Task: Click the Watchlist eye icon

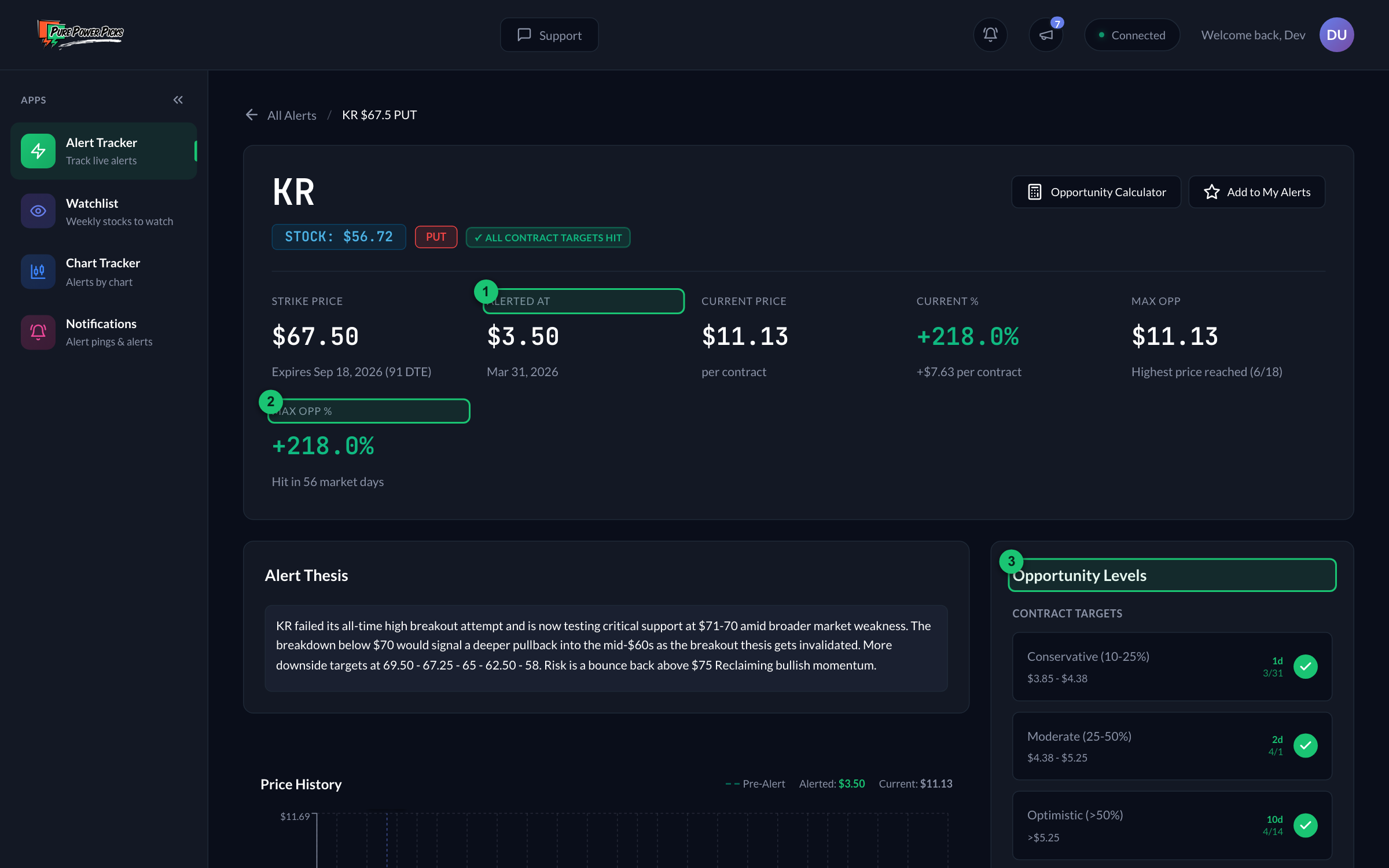Action: point(38,211)
